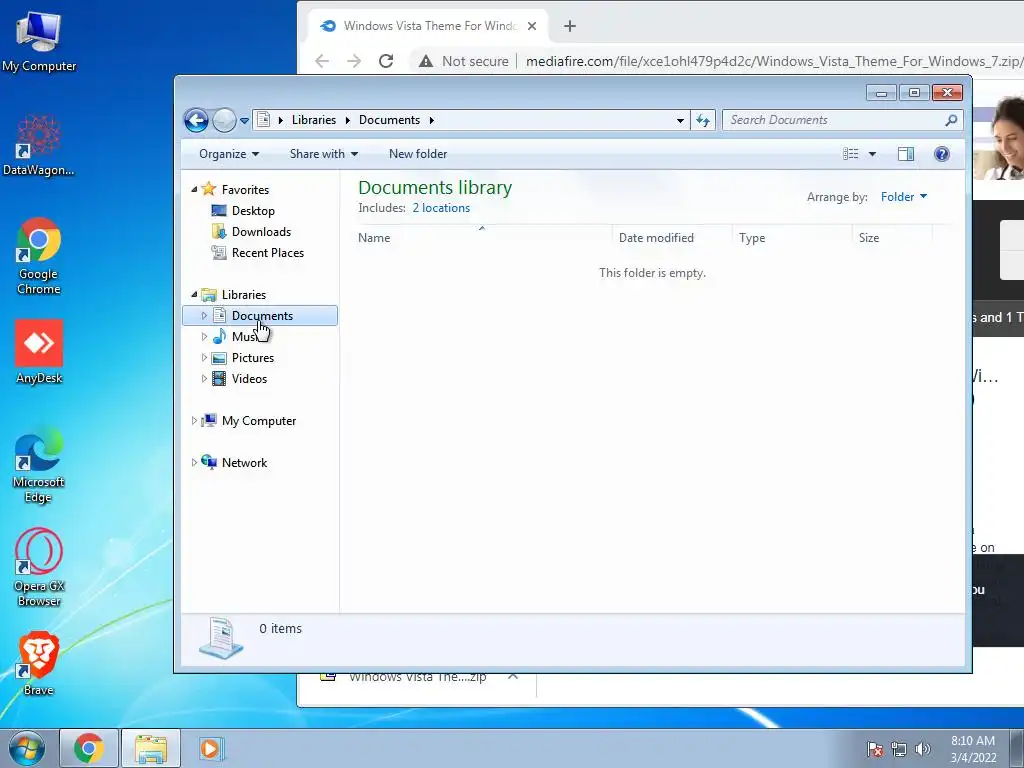This screenshot has height=768, width=1024.
Task: Open My Computer desktop icon
Action: [x=39, y=40]
